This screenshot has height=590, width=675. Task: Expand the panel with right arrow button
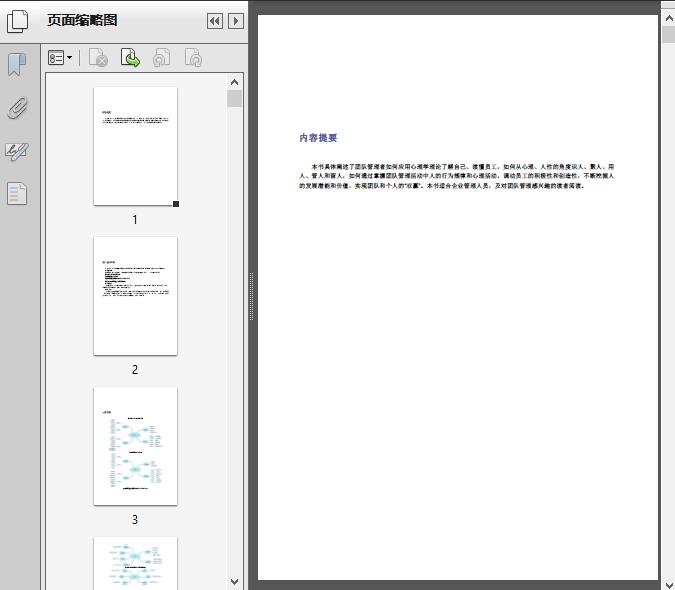[236, 21]
